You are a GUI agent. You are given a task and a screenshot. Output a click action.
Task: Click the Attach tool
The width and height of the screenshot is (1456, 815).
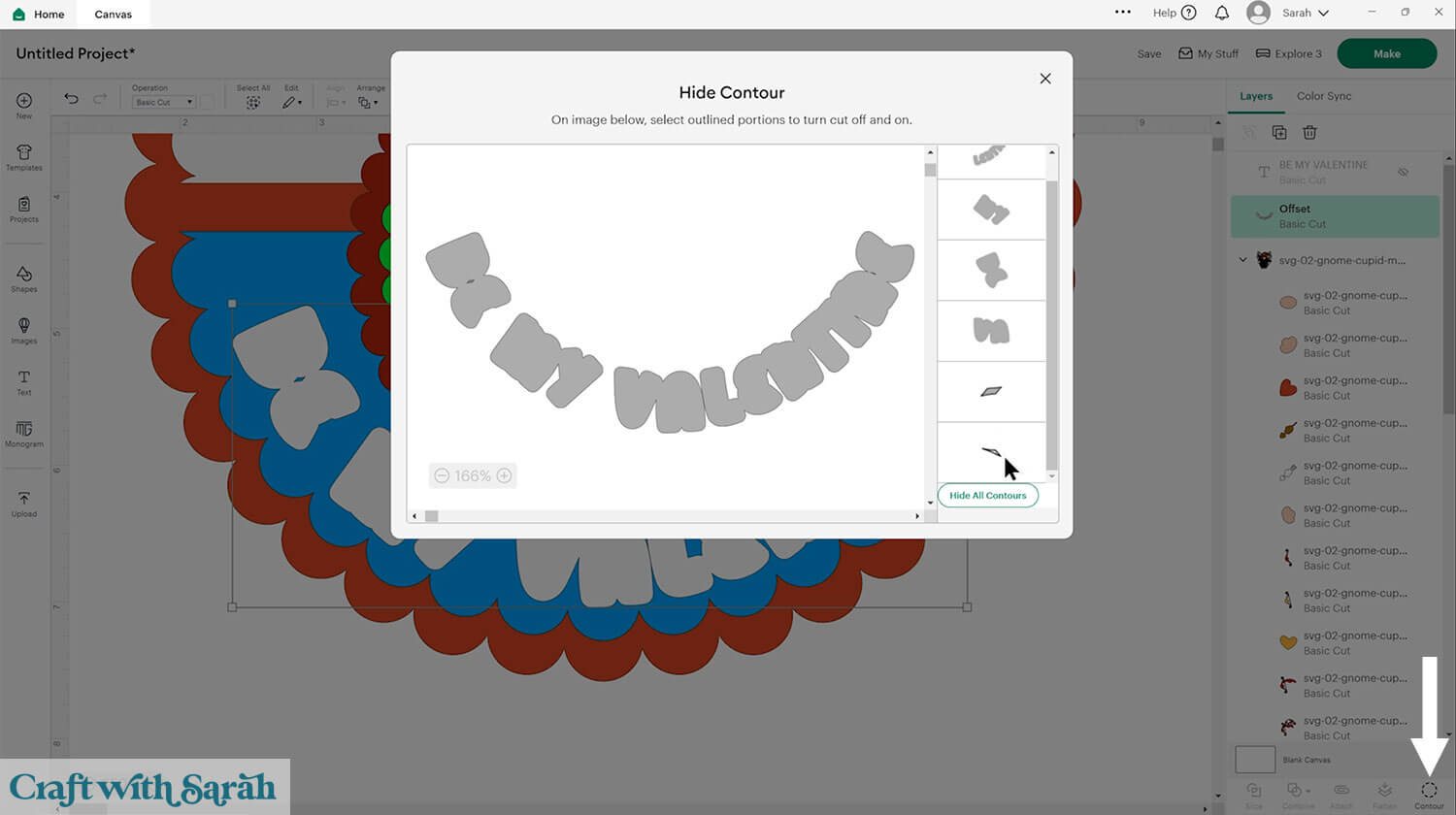click(x=1341, y=795)
